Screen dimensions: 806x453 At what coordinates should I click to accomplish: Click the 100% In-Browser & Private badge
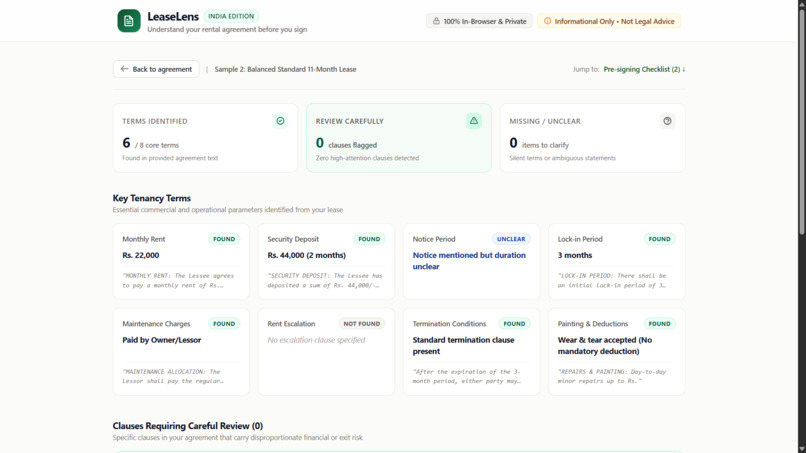click(479, 21)
